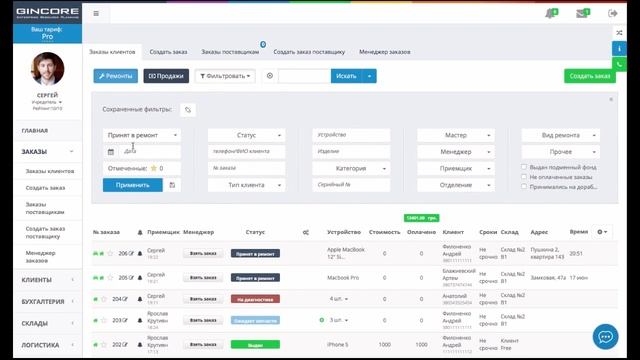Viewport: 640px width, 360px height.
Task: Expand the Фильтровать dropdown button
Action: click(x=225, y=76)
